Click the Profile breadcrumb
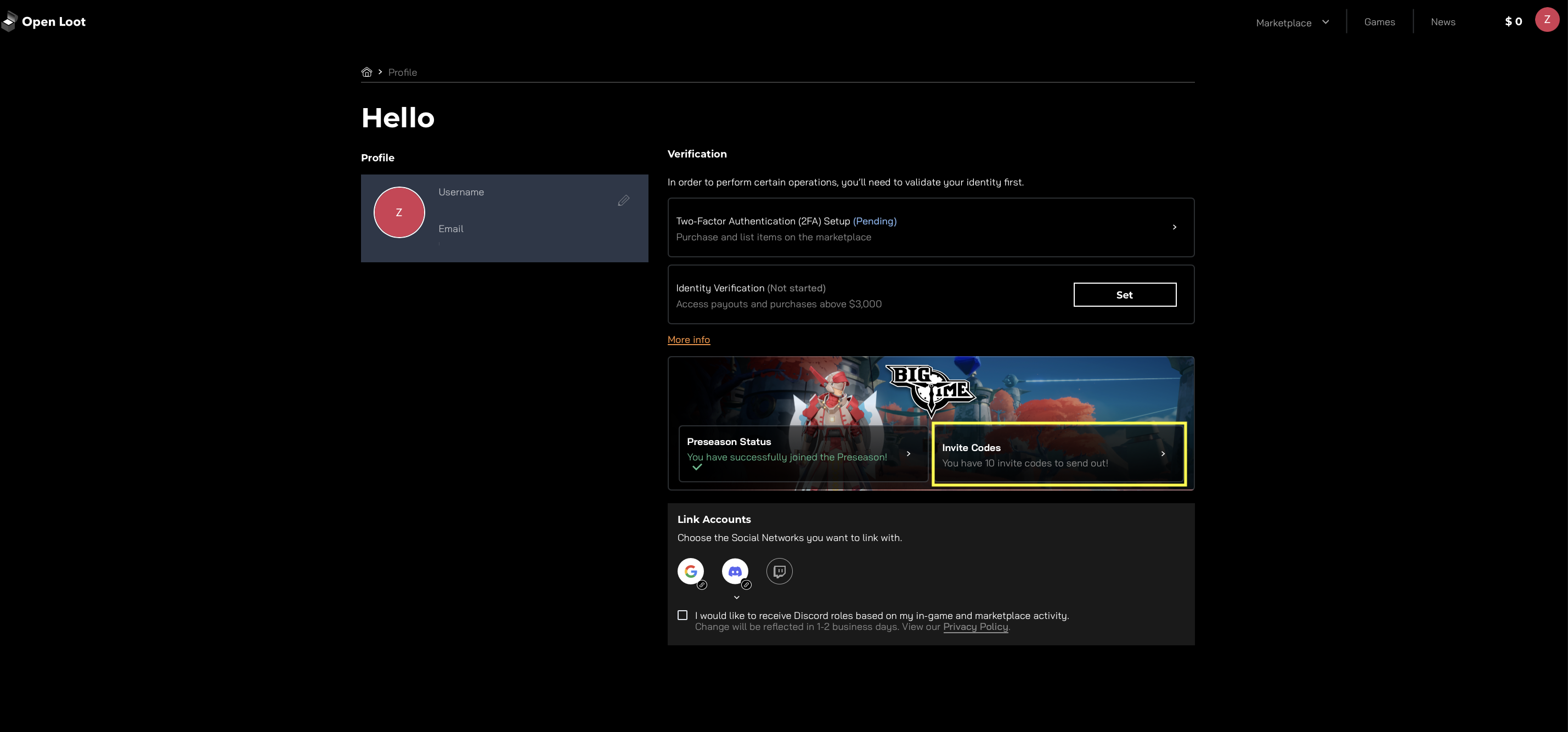Image resolution: width=1568 pixels, height=732 pixels. (x=402, y=72)
